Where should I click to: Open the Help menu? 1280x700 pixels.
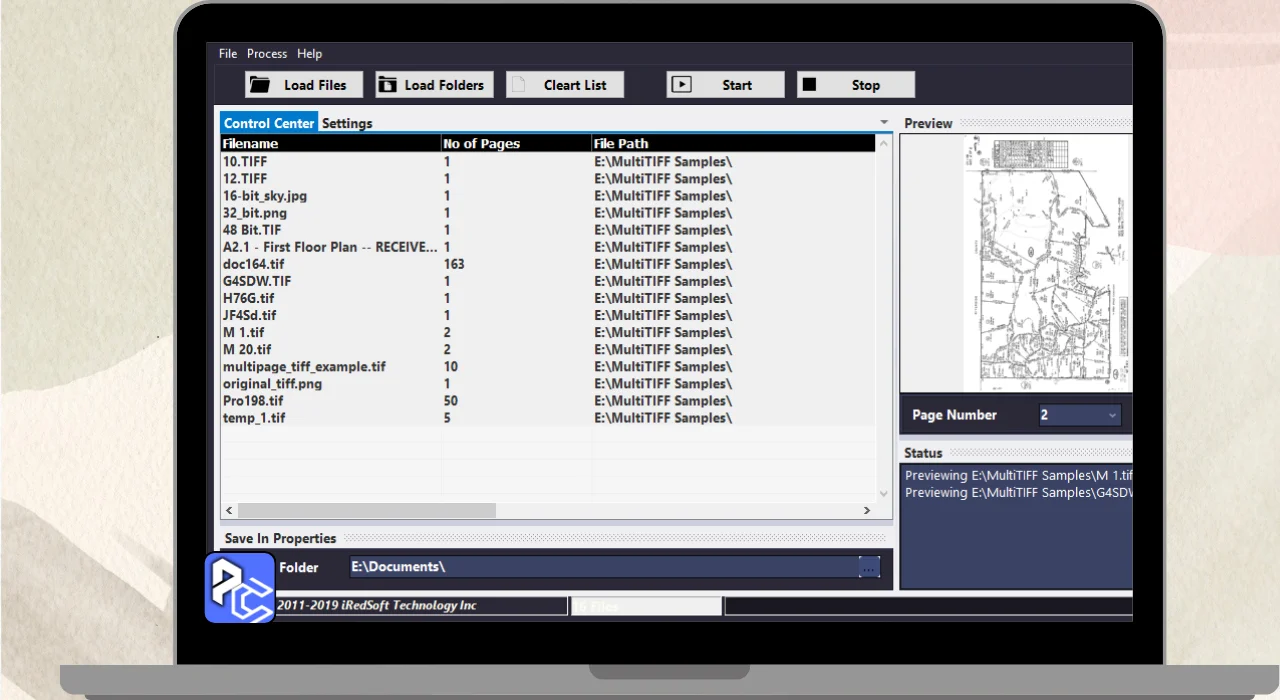point(309,54)
